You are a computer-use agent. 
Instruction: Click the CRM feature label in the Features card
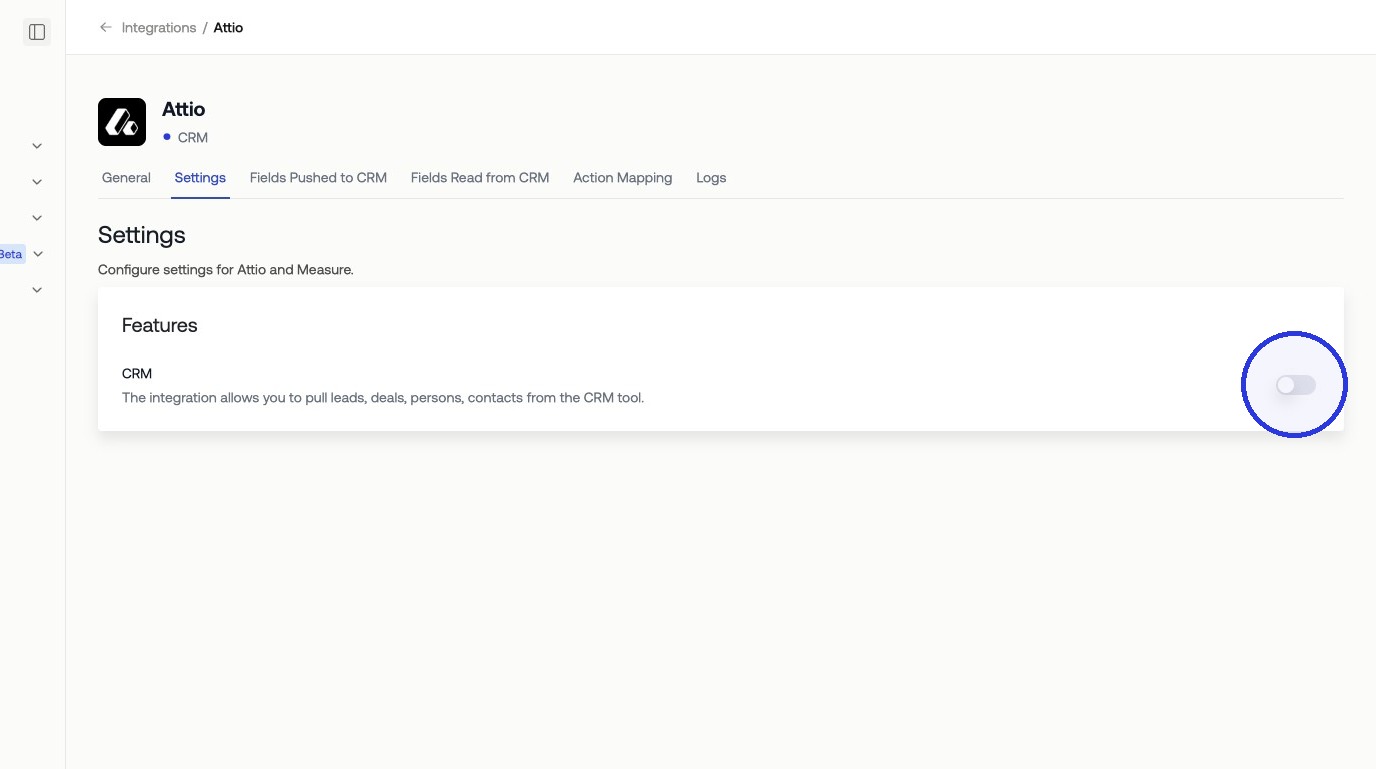click(x=137, y=374)
